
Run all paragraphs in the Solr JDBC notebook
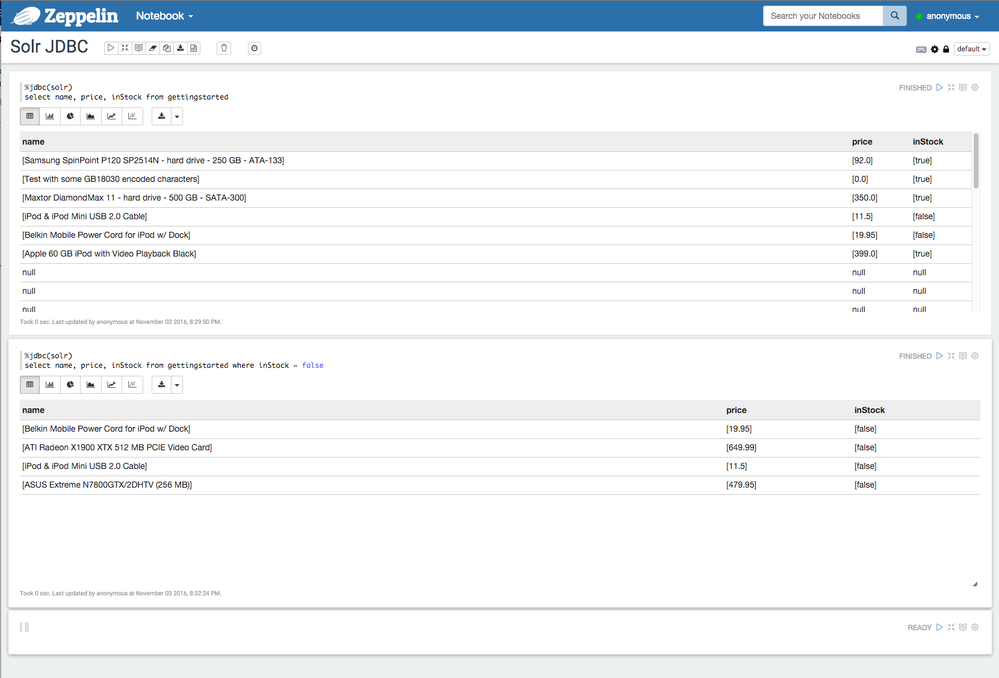pos(111,48)
